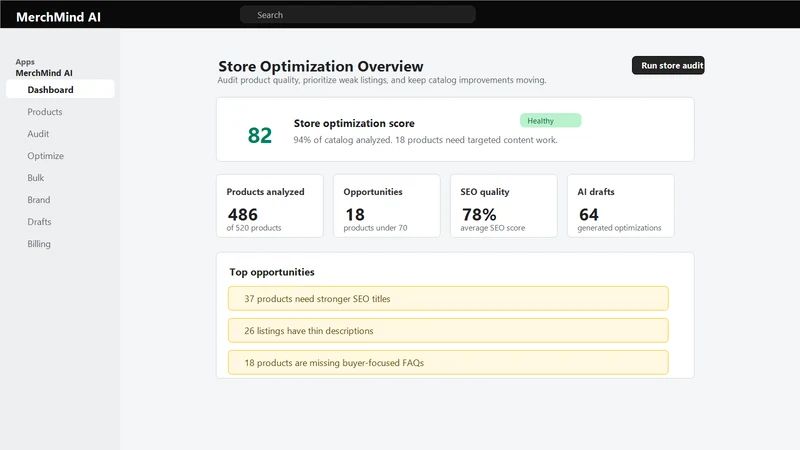Viewport: 800px width, 450px height.
Task: Open the SEO quality 78% card
Action: [504, 206]
